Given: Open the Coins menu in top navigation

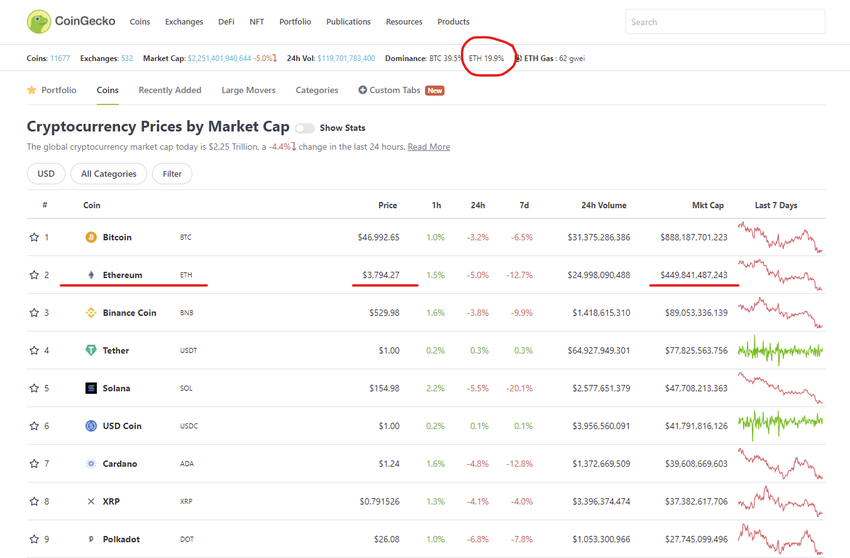Looking at the screenshot, I should click(140, 22).
